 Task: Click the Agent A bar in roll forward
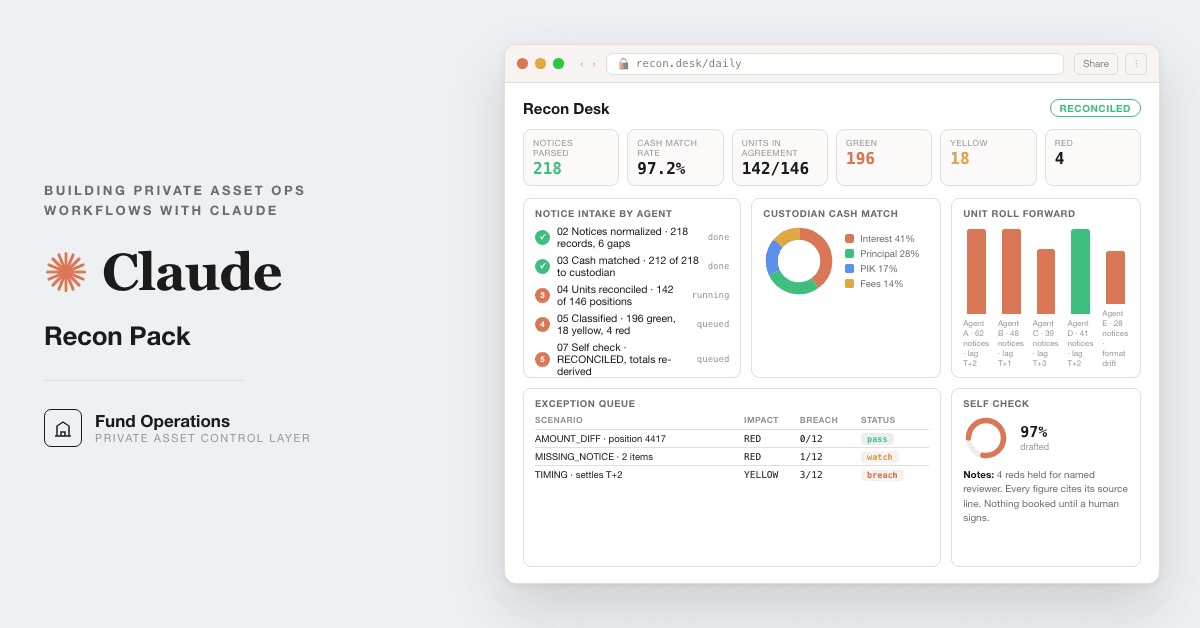click(x=976, y=272)
